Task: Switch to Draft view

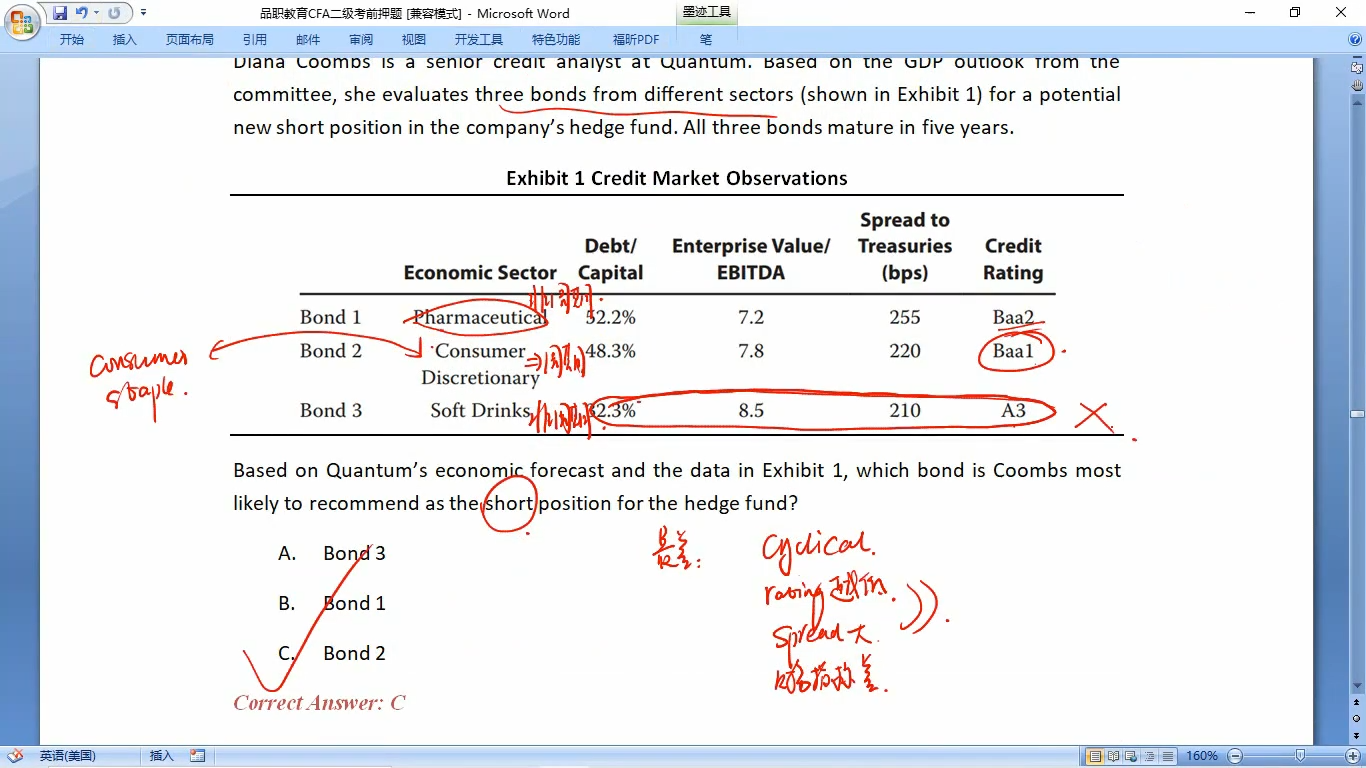Action: (1166, 756)
